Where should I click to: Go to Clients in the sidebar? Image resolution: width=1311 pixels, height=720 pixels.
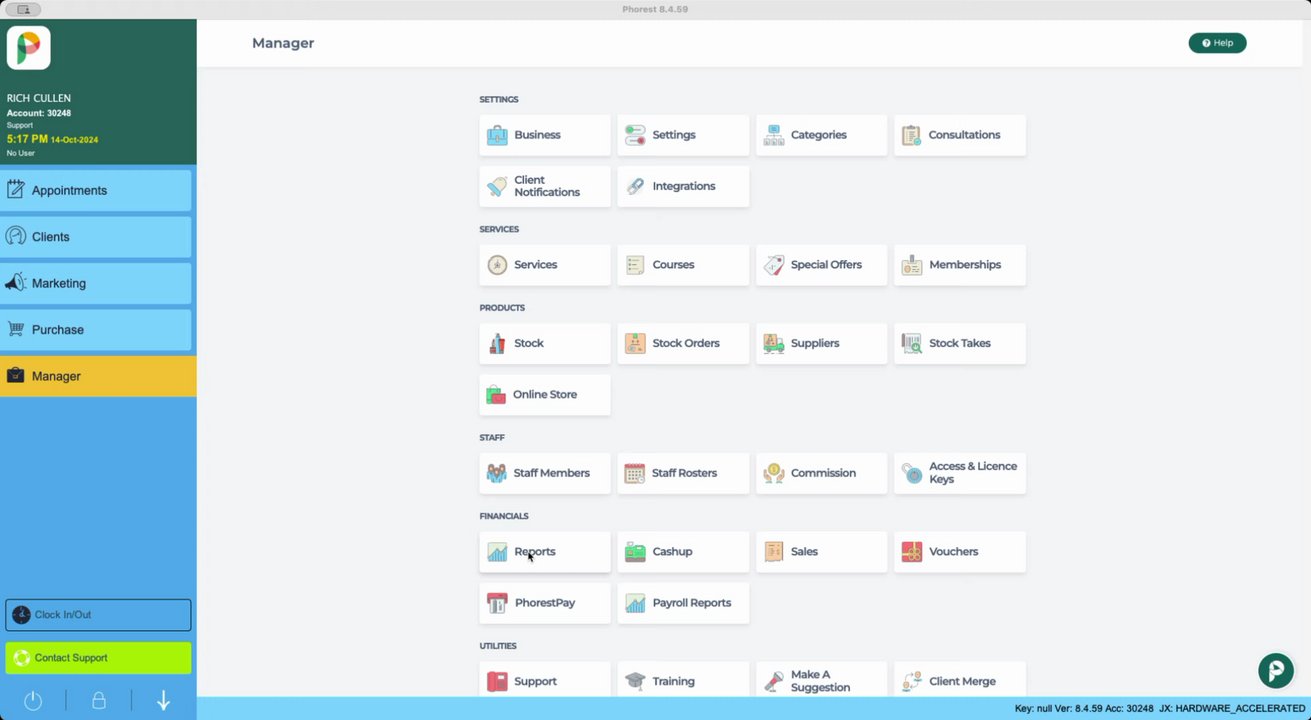click(x=96, y=237)
